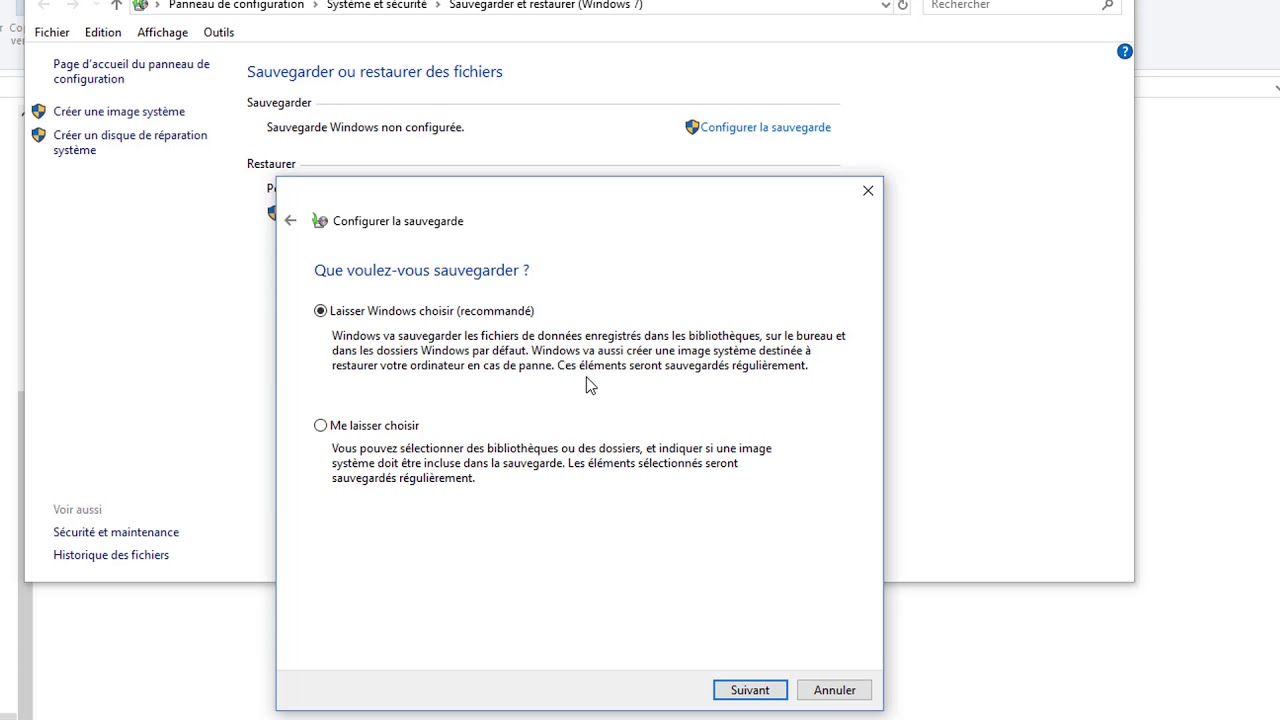The width and height of the screenshot is (1280, 720).
Task: Click the search magnifier icon
Action: [x=1107, y=5]
